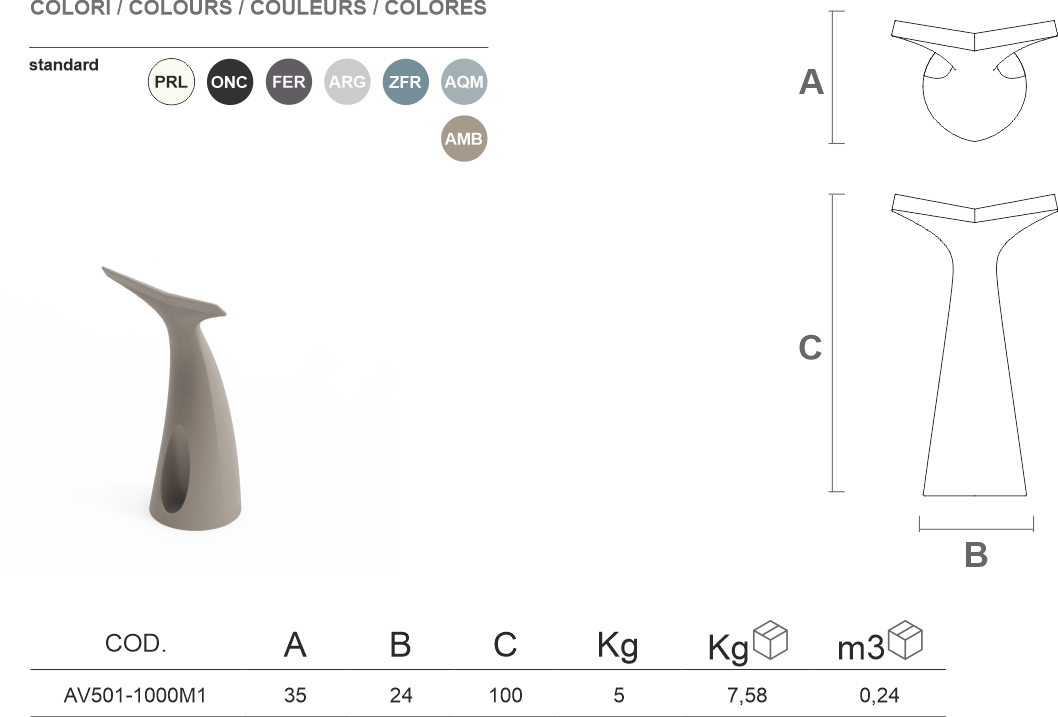The height and width of the screenshot is (717, 1058).
Task: Click the COD. column header
Action: 136,644
